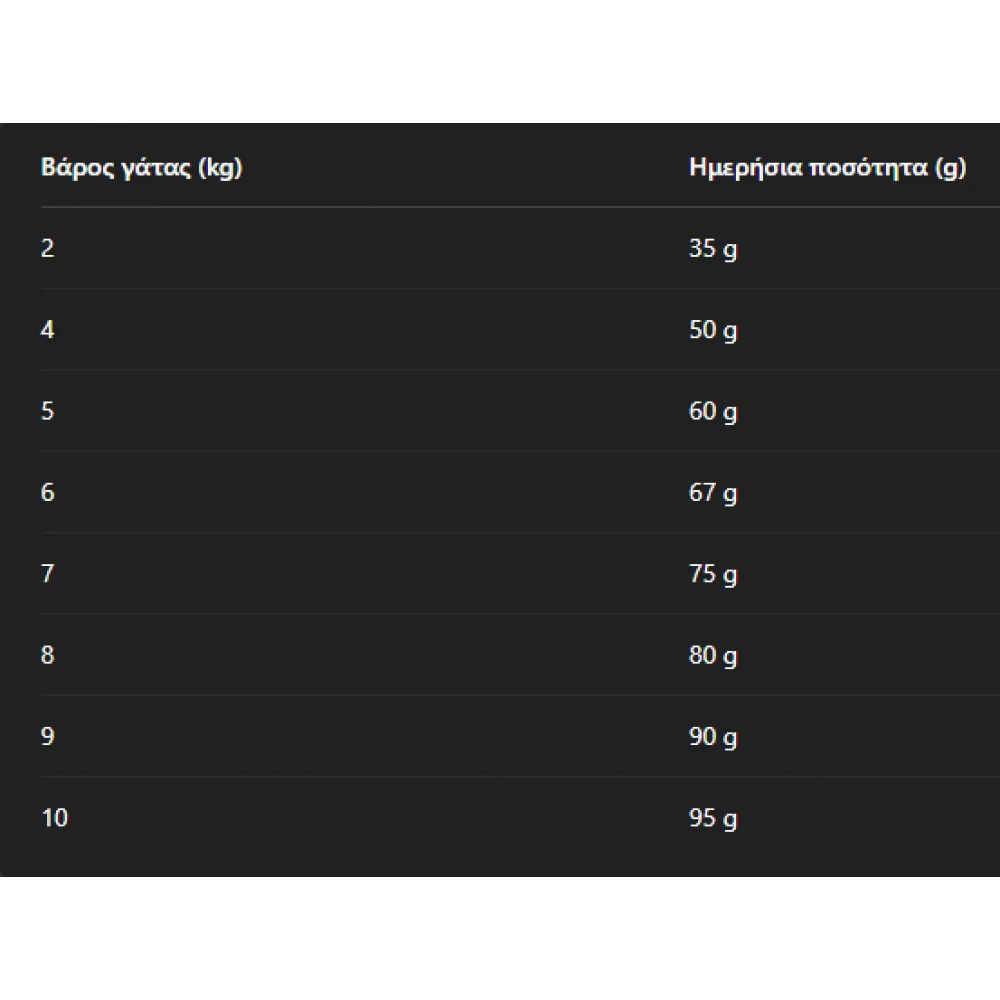Select the 95 g daily amount cell

[713, 818]
